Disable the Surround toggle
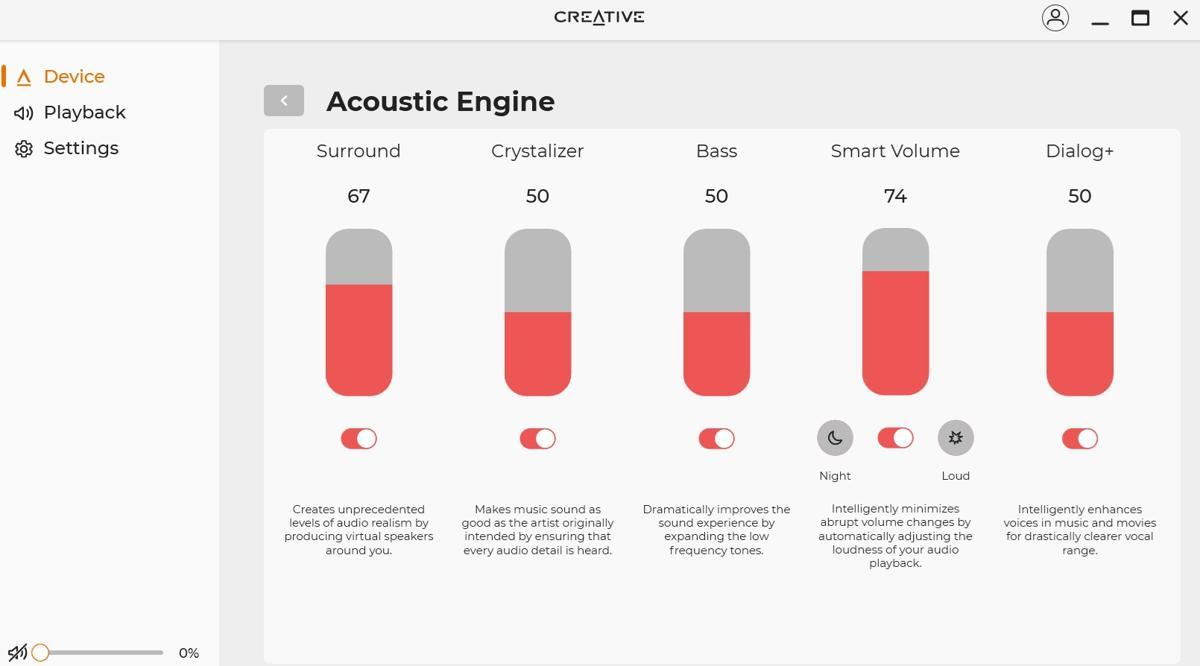This screenshot has width=1200, height=666. point(359,438)
